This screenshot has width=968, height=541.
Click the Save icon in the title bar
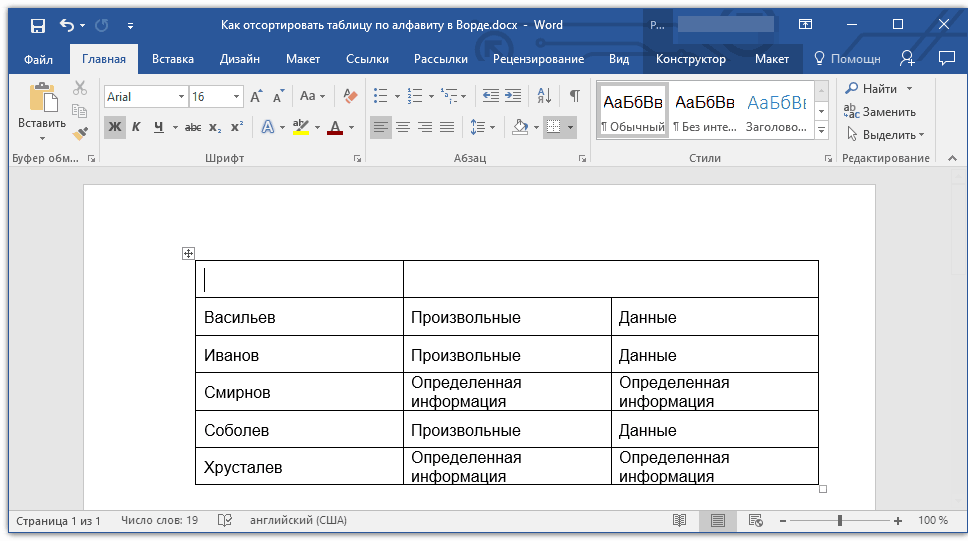point(37,25)
